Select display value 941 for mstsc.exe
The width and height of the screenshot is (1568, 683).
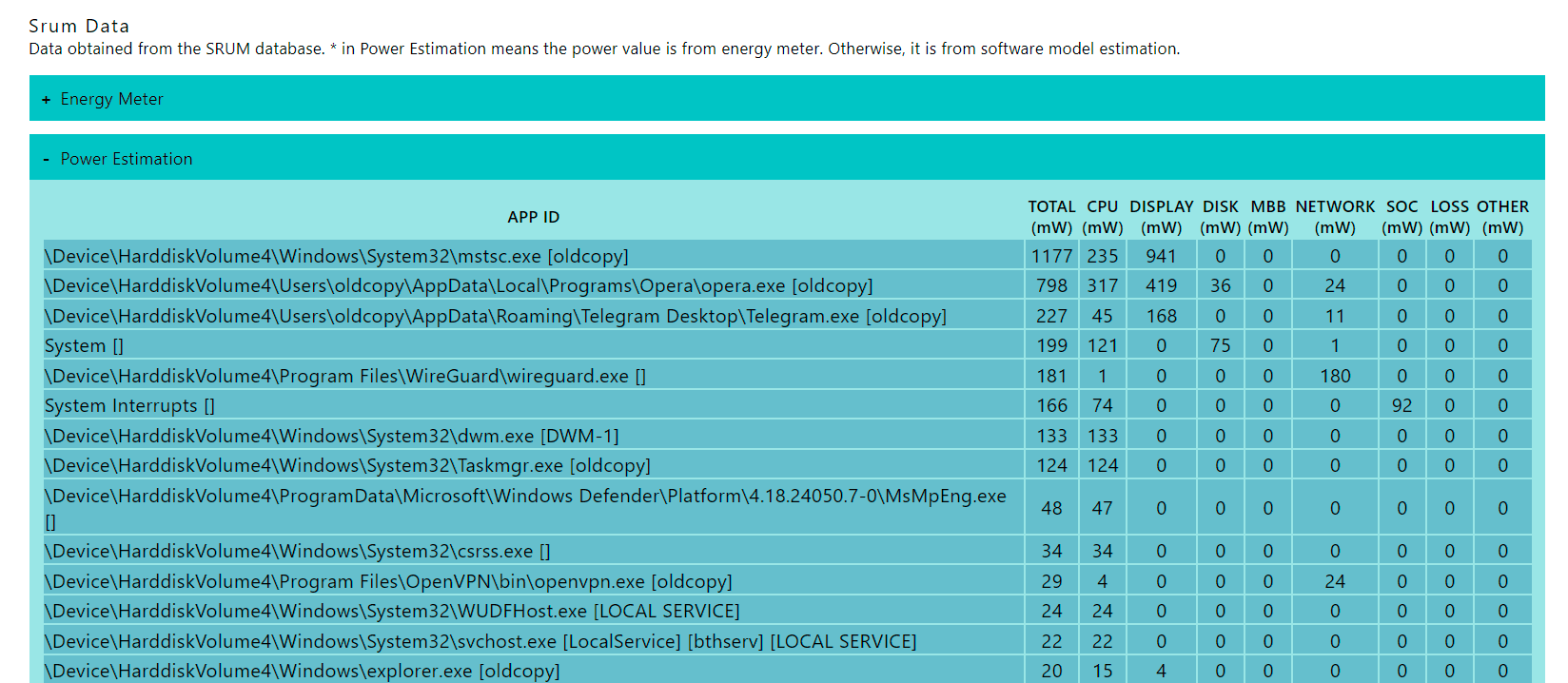coord(1162,256)
